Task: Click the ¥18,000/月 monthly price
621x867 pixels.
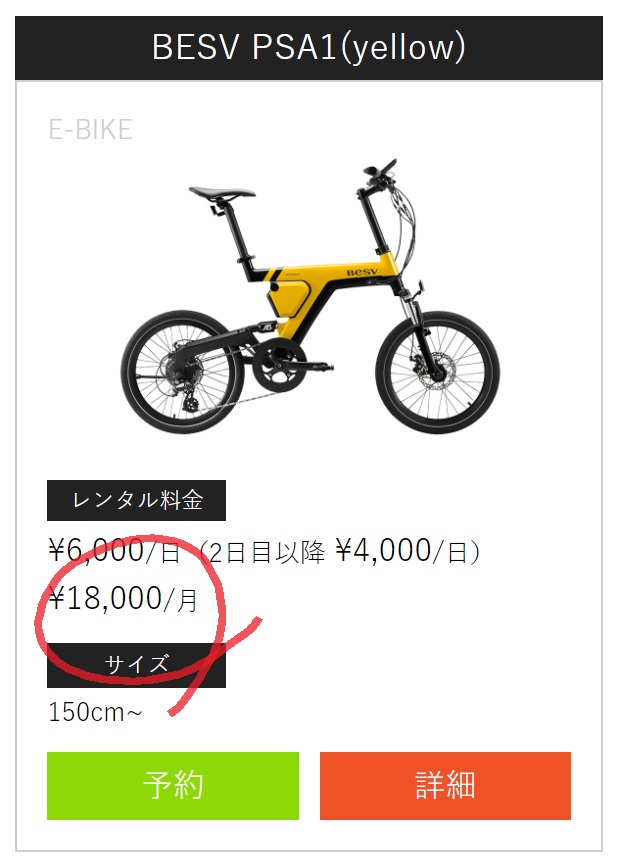Action: click(123, 599)
